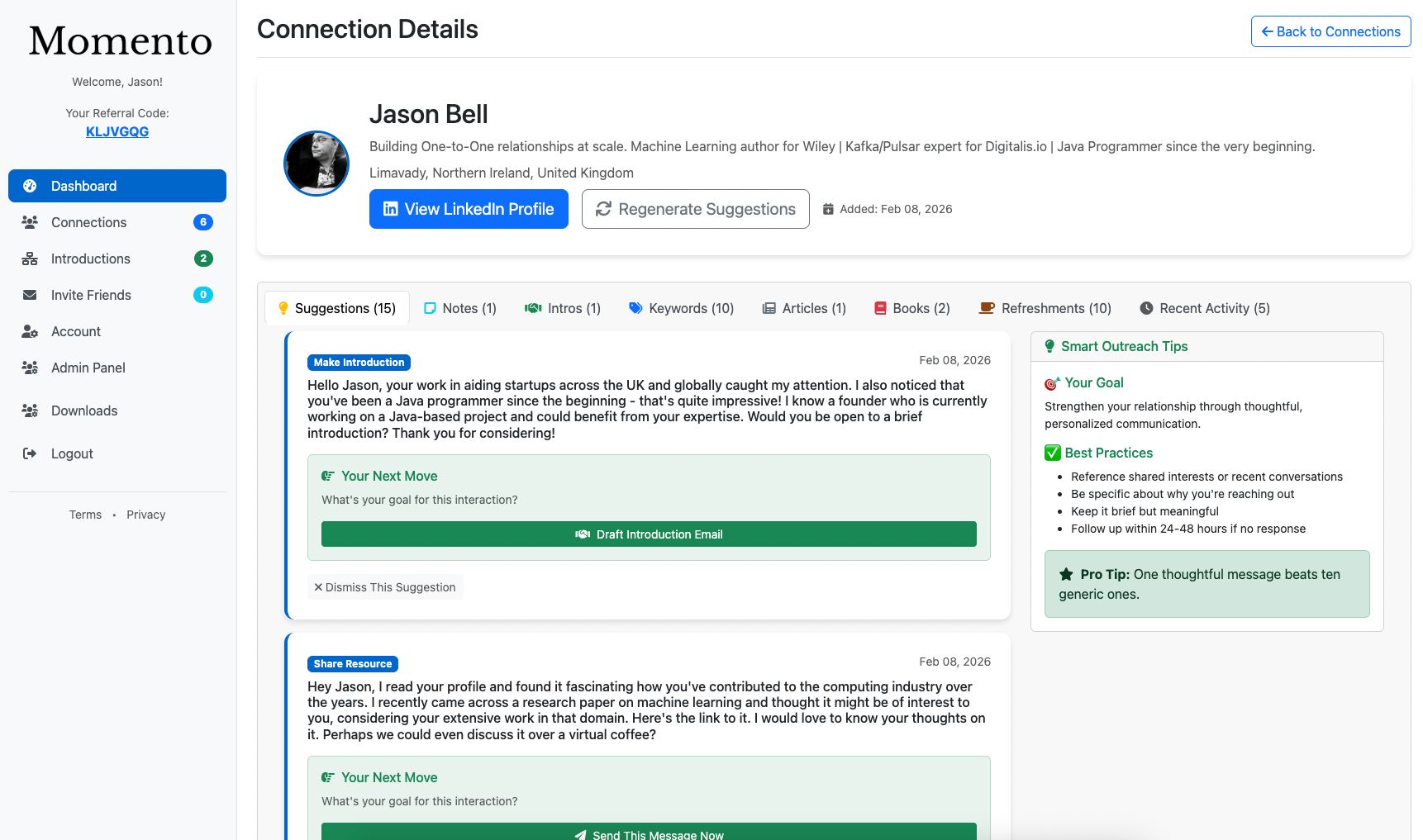The width and height of the screenshot is (1423, 840).
Task: Select the Refreshments (10) tab
Action: coord(1045,308)
